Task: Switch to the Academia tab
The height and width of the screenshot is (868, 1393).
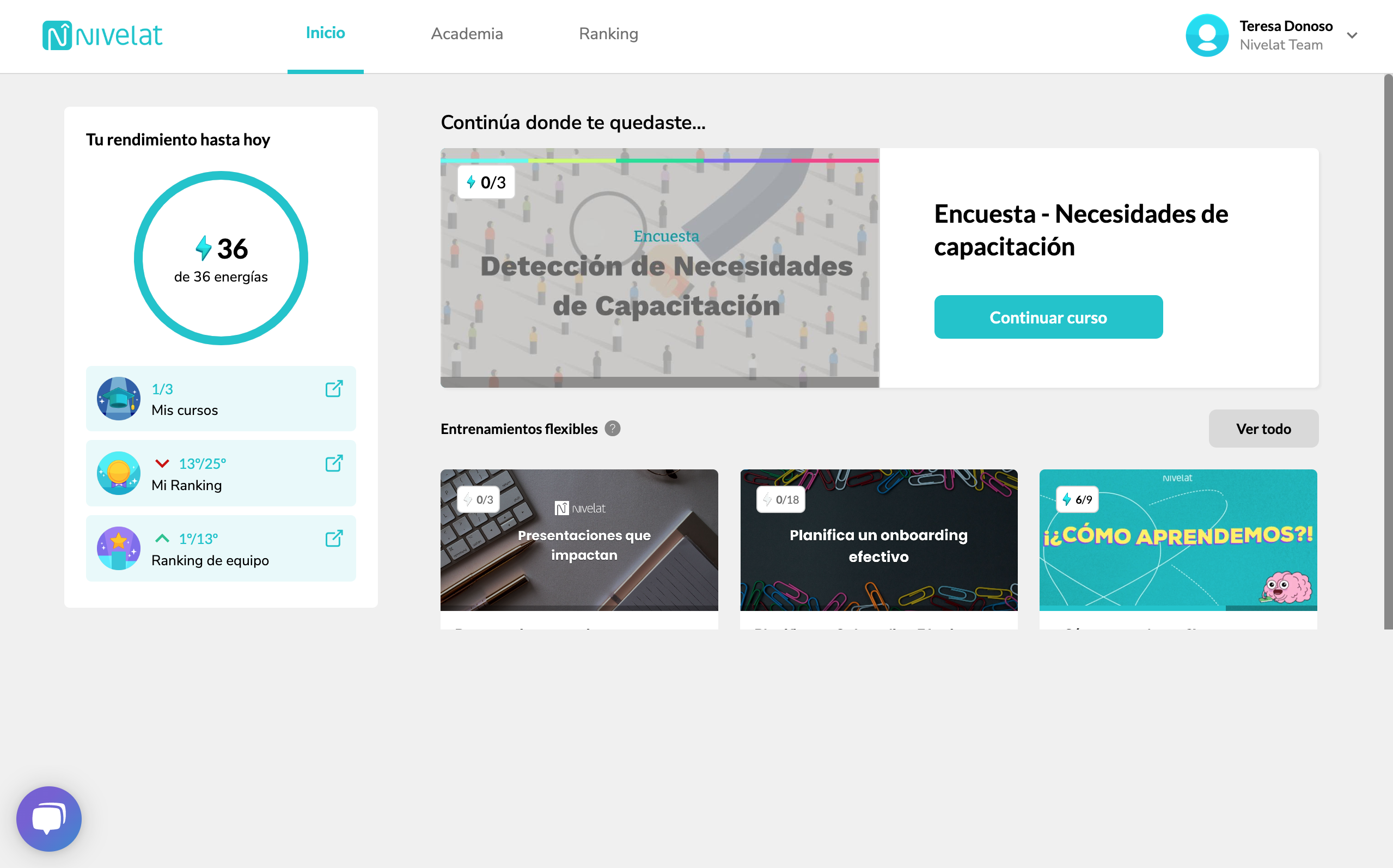Action: [x=467, y=34]
